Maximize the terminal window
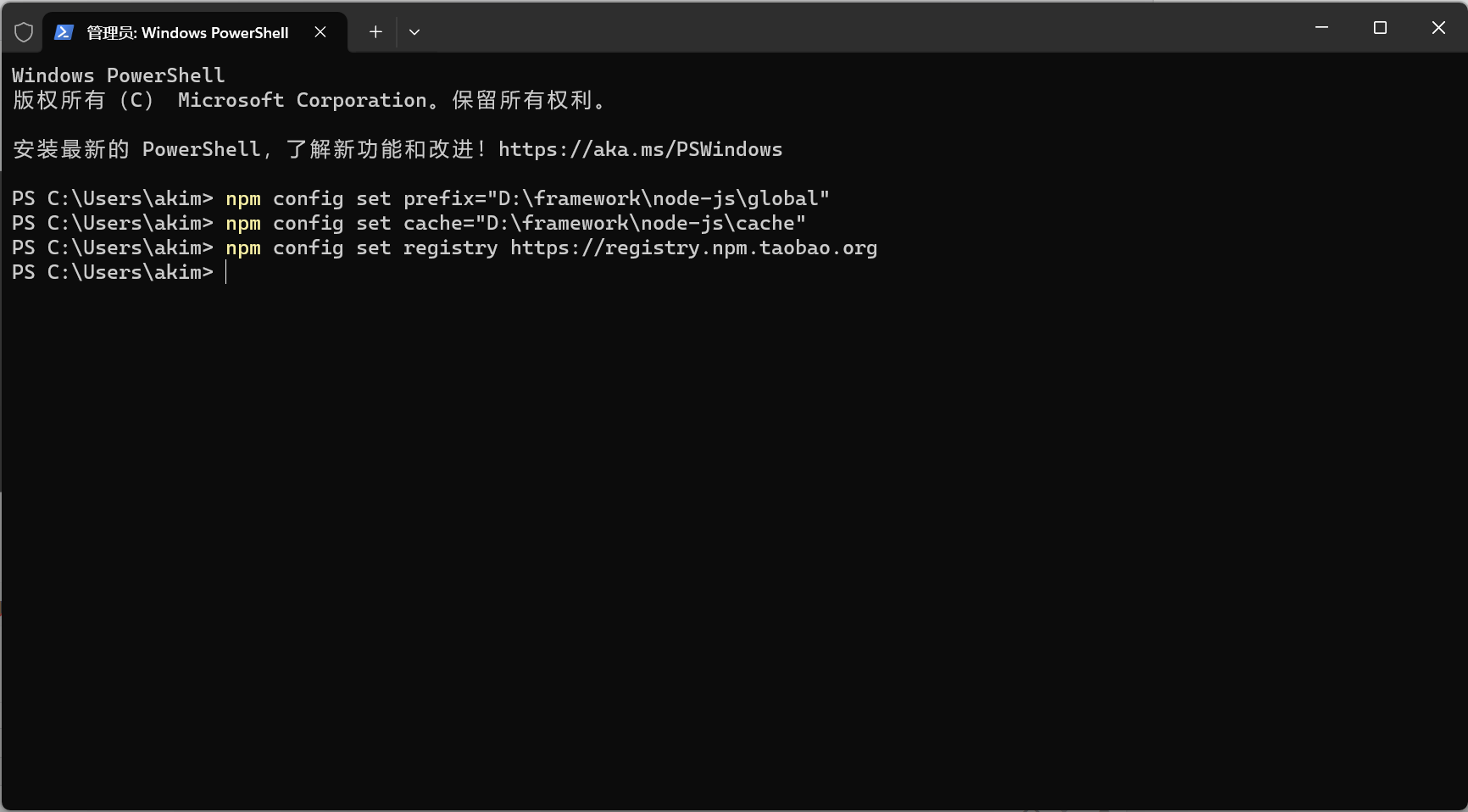1468x812 pixels. click(x=1380, y=28)
